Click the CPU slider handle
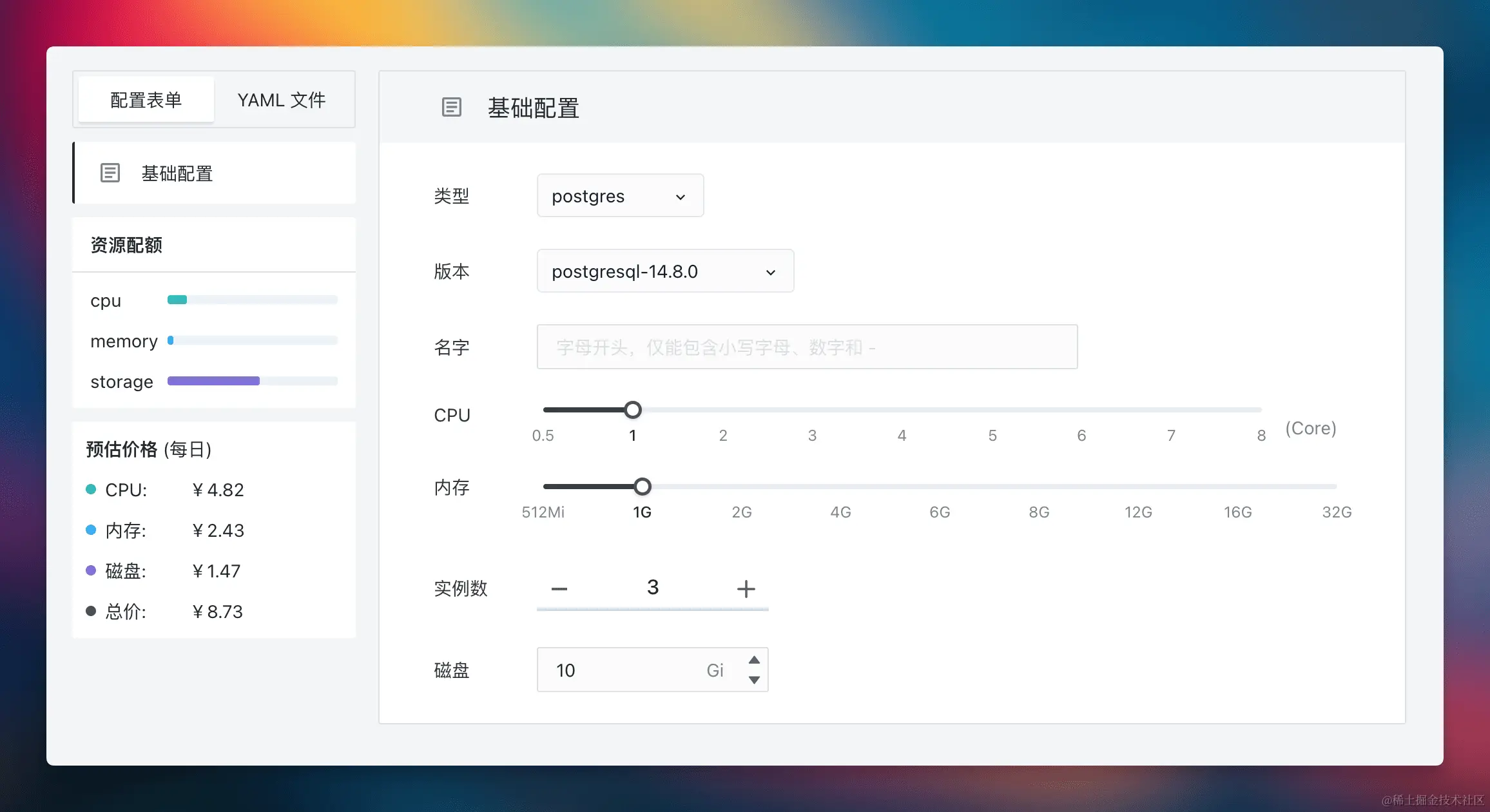Screen dimensions: 1490x812 pos(633,410)
